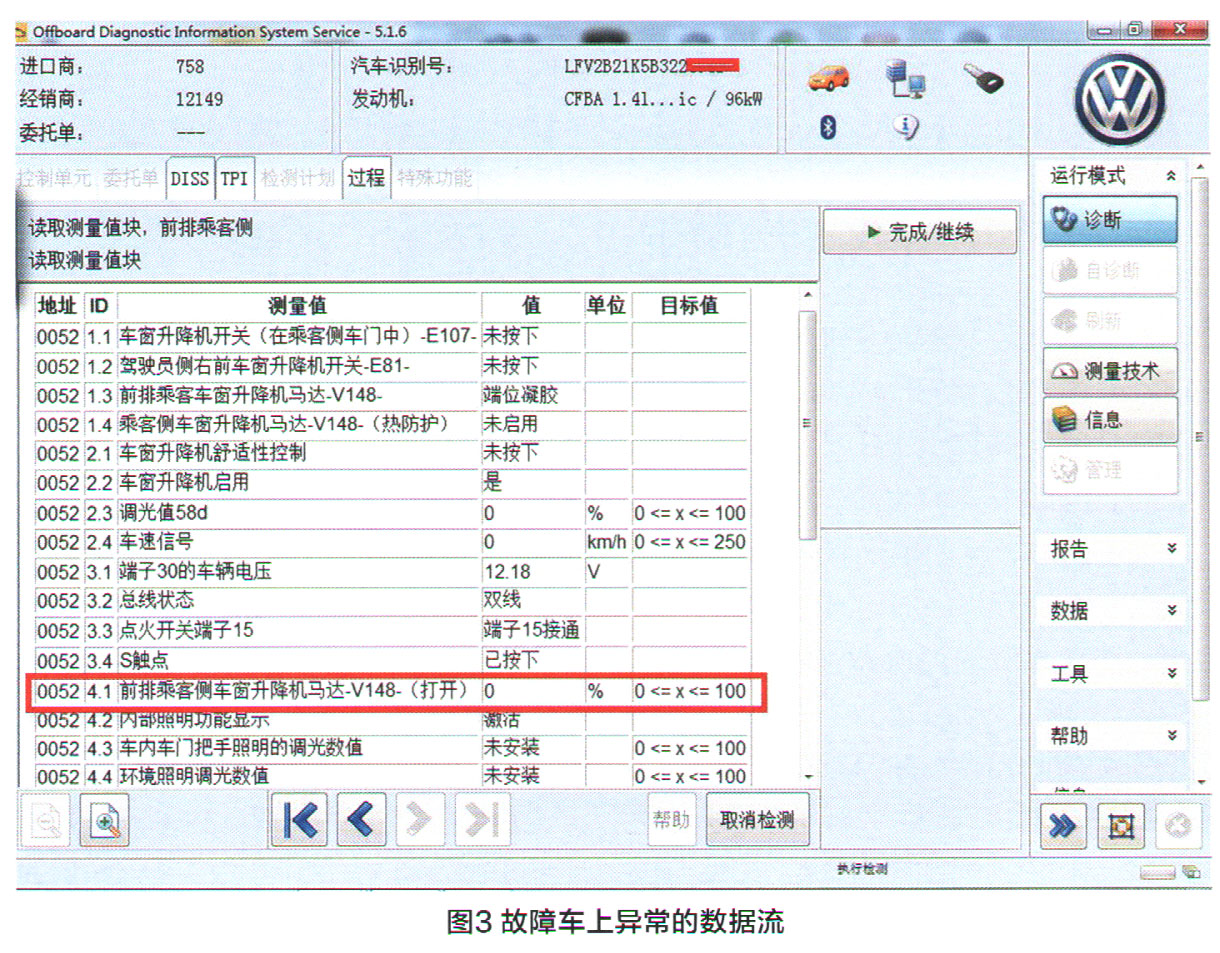
Task: Click the blue info bubble icon
Action: (x=906, y=126)
